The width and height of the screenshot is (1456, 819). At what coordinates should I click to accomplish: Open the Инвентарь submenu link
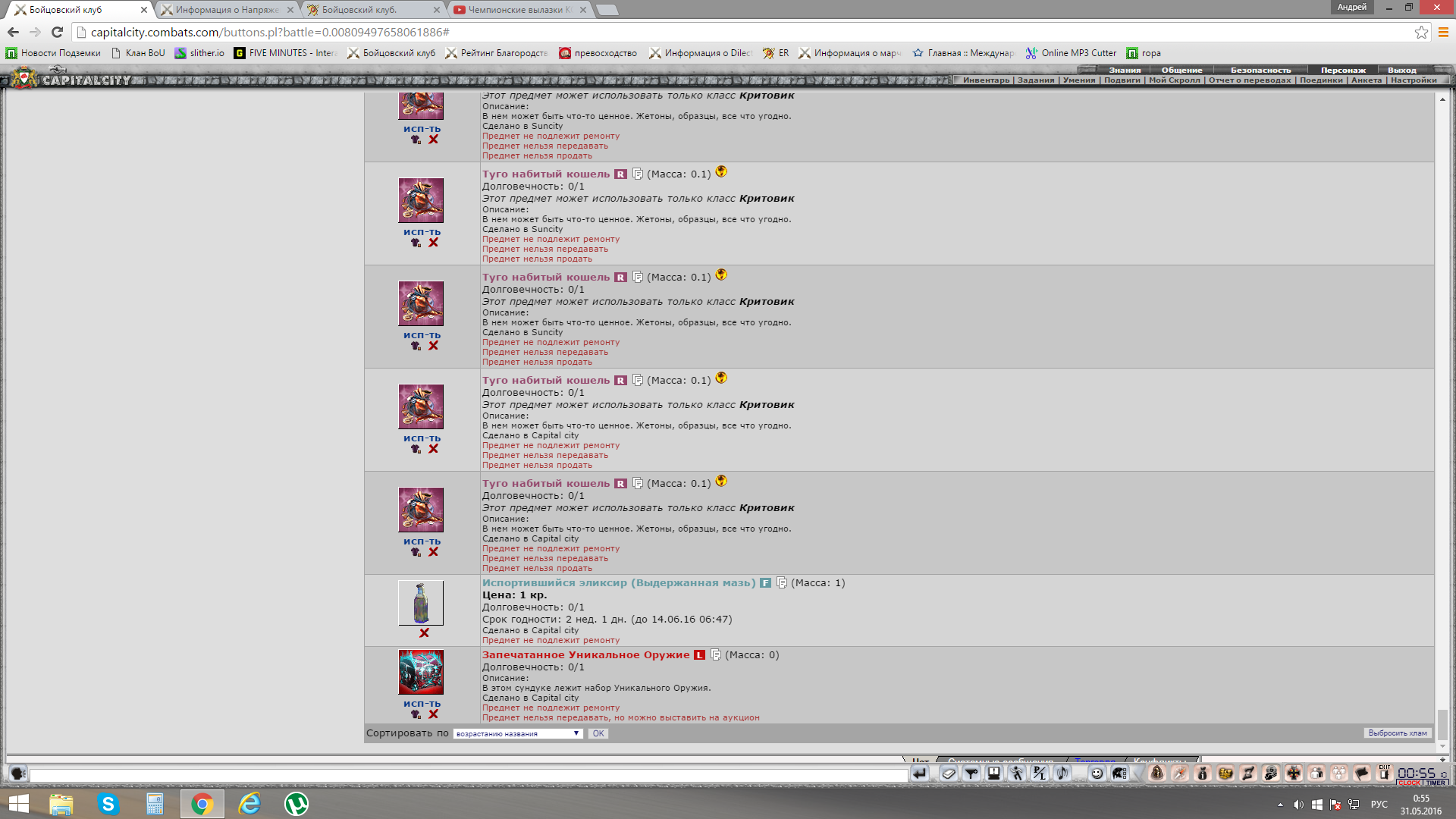coord(986,80)
